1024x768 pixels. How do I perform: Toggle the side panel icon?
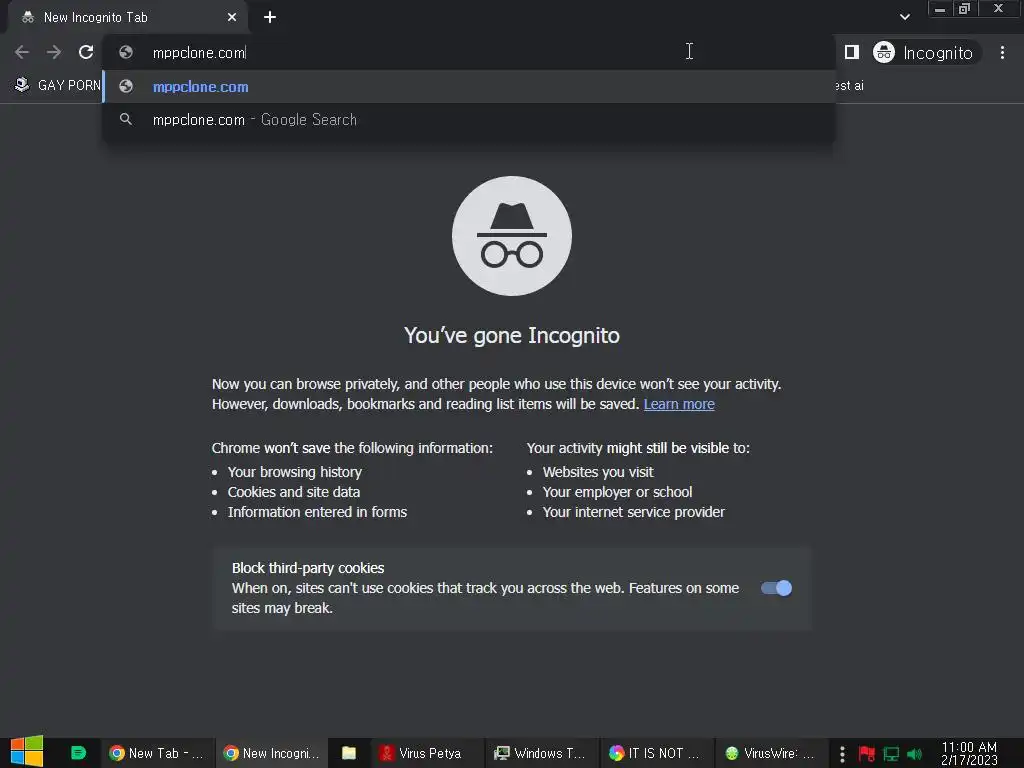(x=852, y=52)
